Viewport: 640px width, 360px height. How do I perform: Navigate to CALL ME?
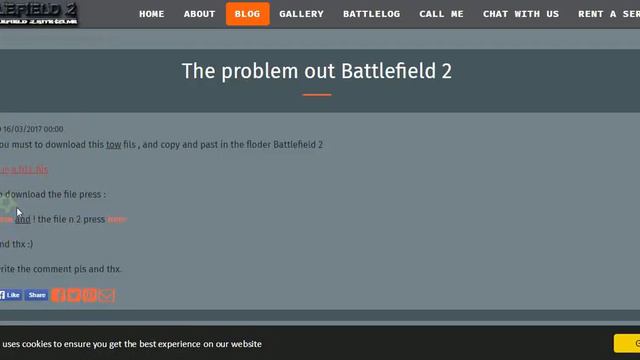(x=441, y=14)
